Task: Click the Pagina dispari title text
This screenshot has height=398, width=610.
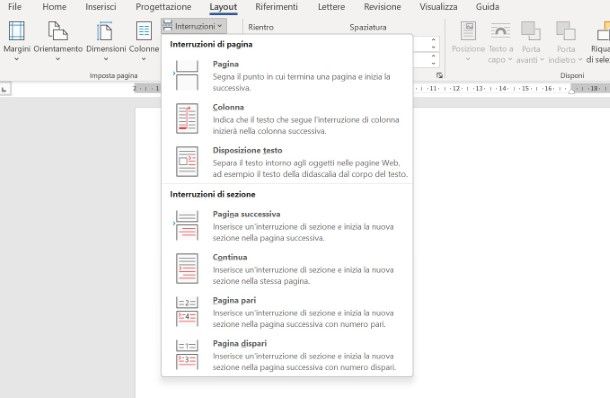Action: (240, 344)
